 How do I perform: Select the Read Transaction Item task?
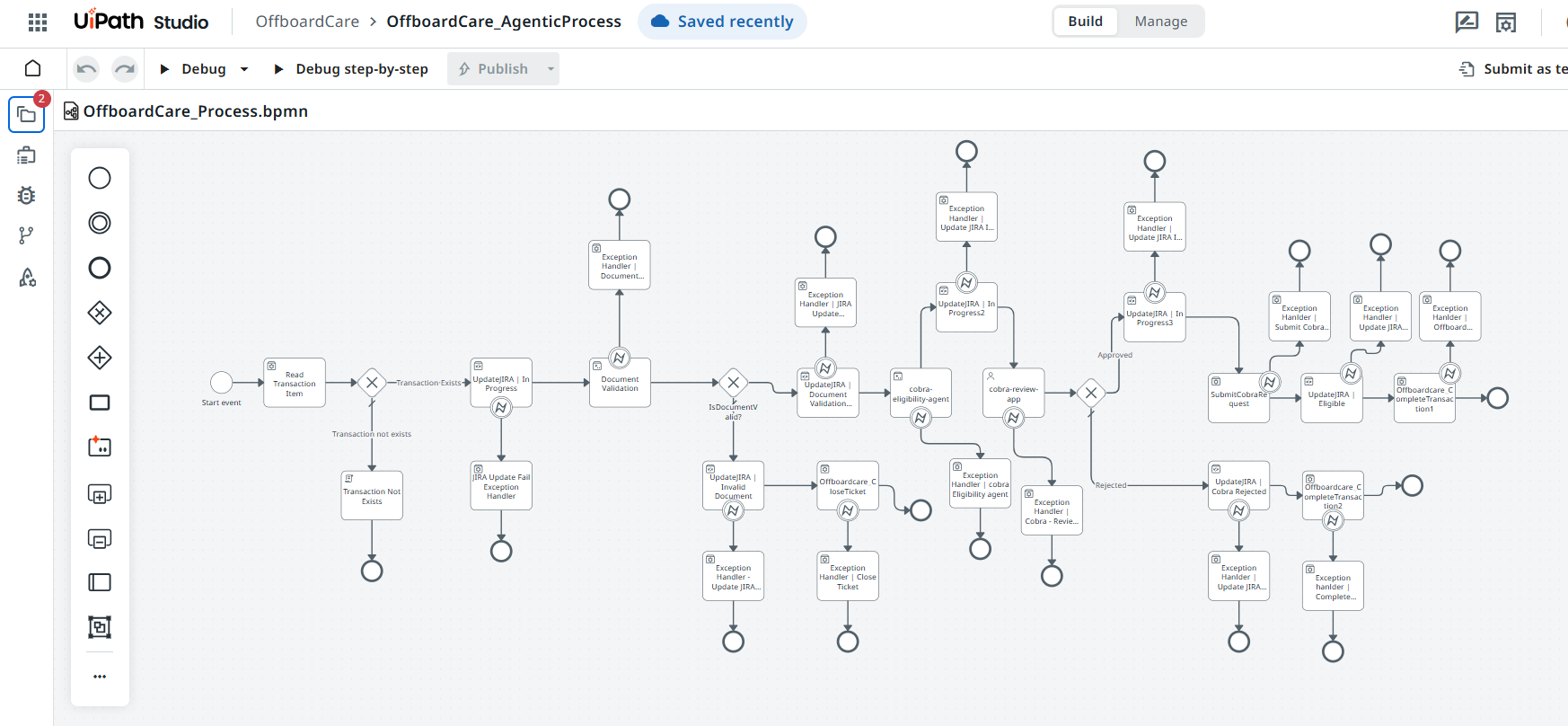pos(295,383)
